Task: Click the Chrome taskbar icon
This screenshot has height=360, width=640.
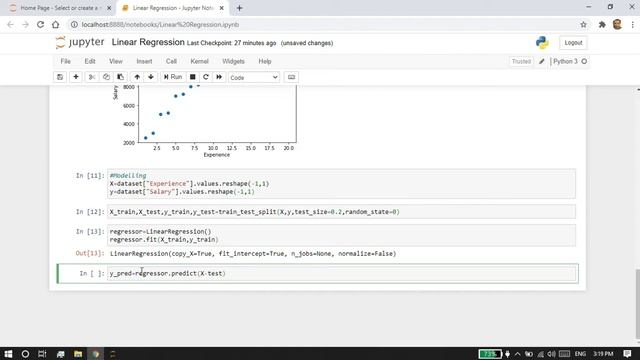Action: tap(96, 354)
